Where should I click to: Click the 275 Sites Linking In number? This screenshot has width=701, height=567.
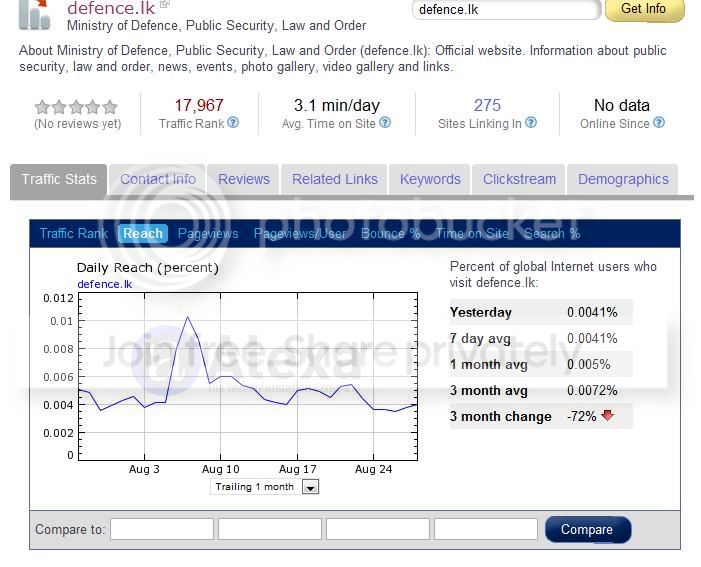pyautogui.click(x=487, y=106)
